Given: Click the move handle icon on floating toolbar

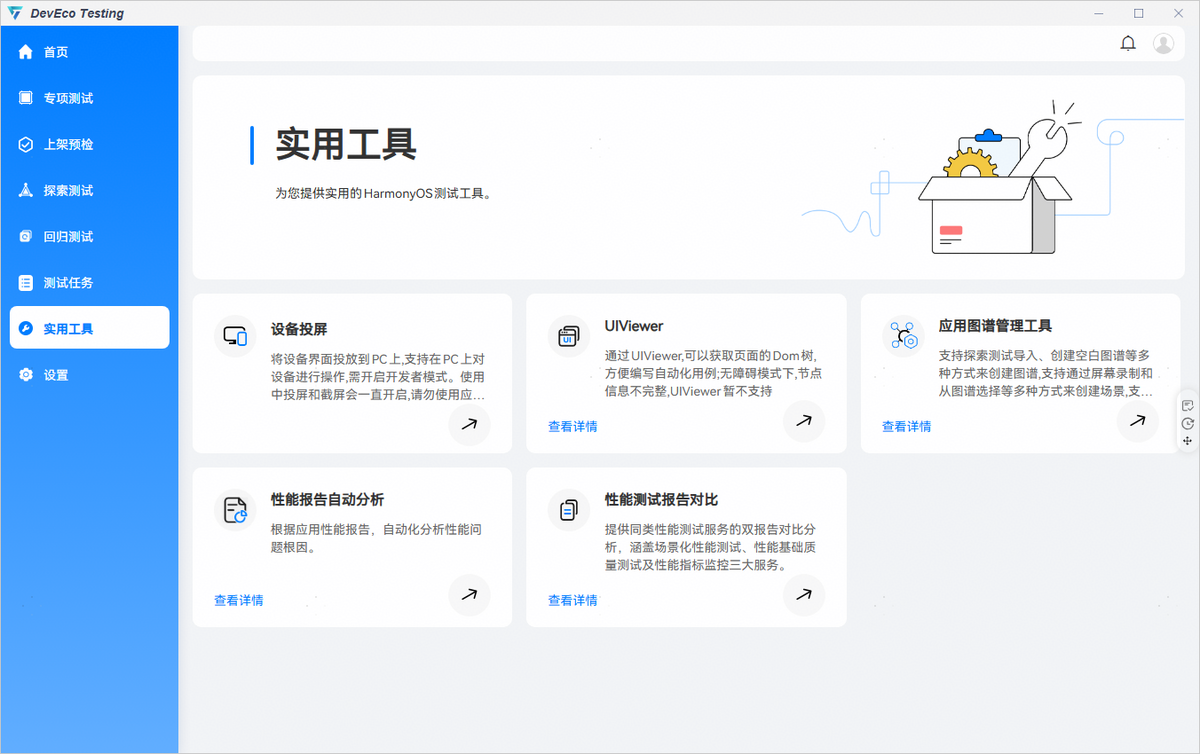Looking at the screenshot, I should pos(1187,441).
